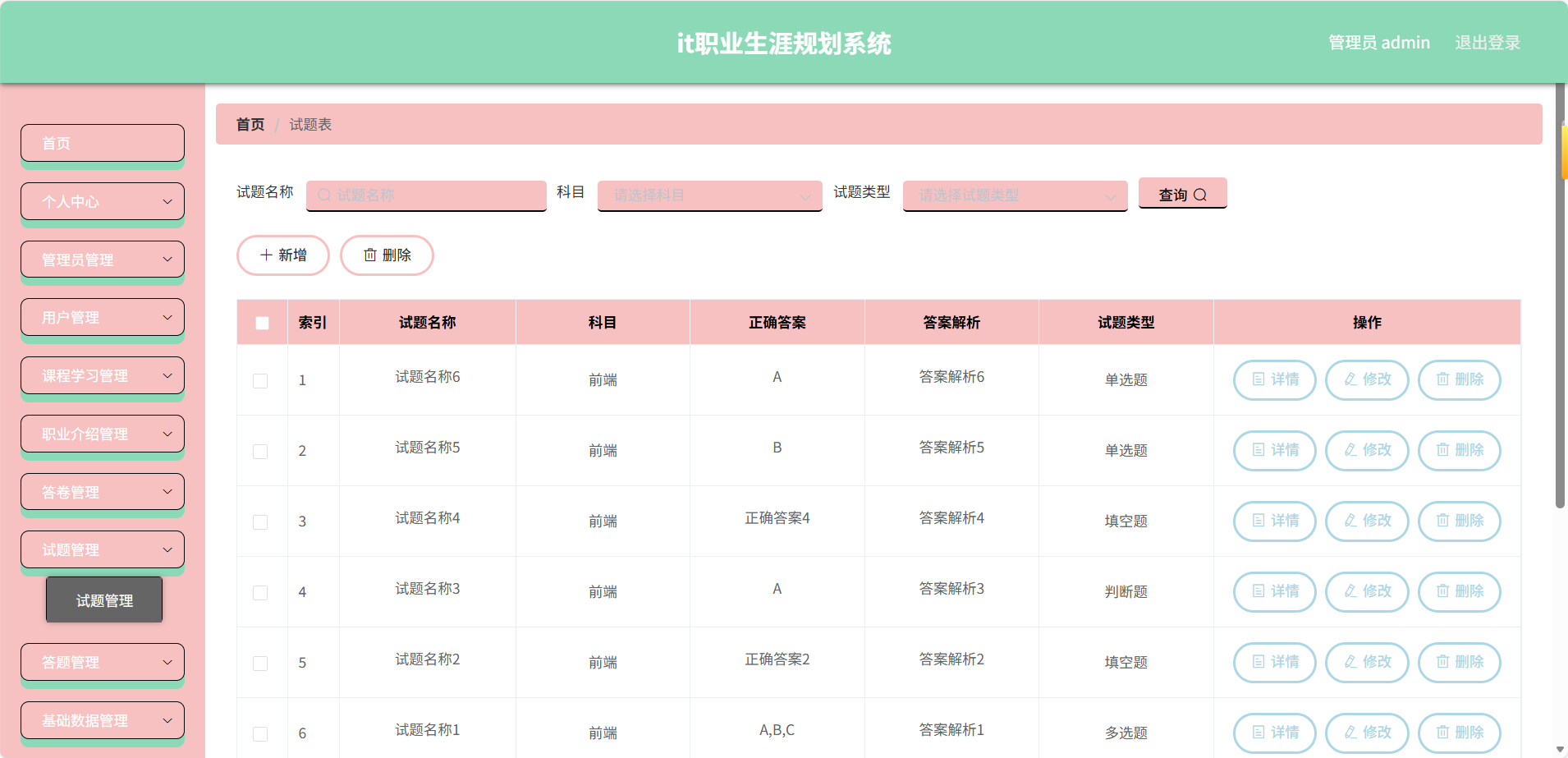This screenshot has height=758, width=1568.
Task: Tick the checkbox for row 6 试题名称1
Action: click(x=260, y=734)
